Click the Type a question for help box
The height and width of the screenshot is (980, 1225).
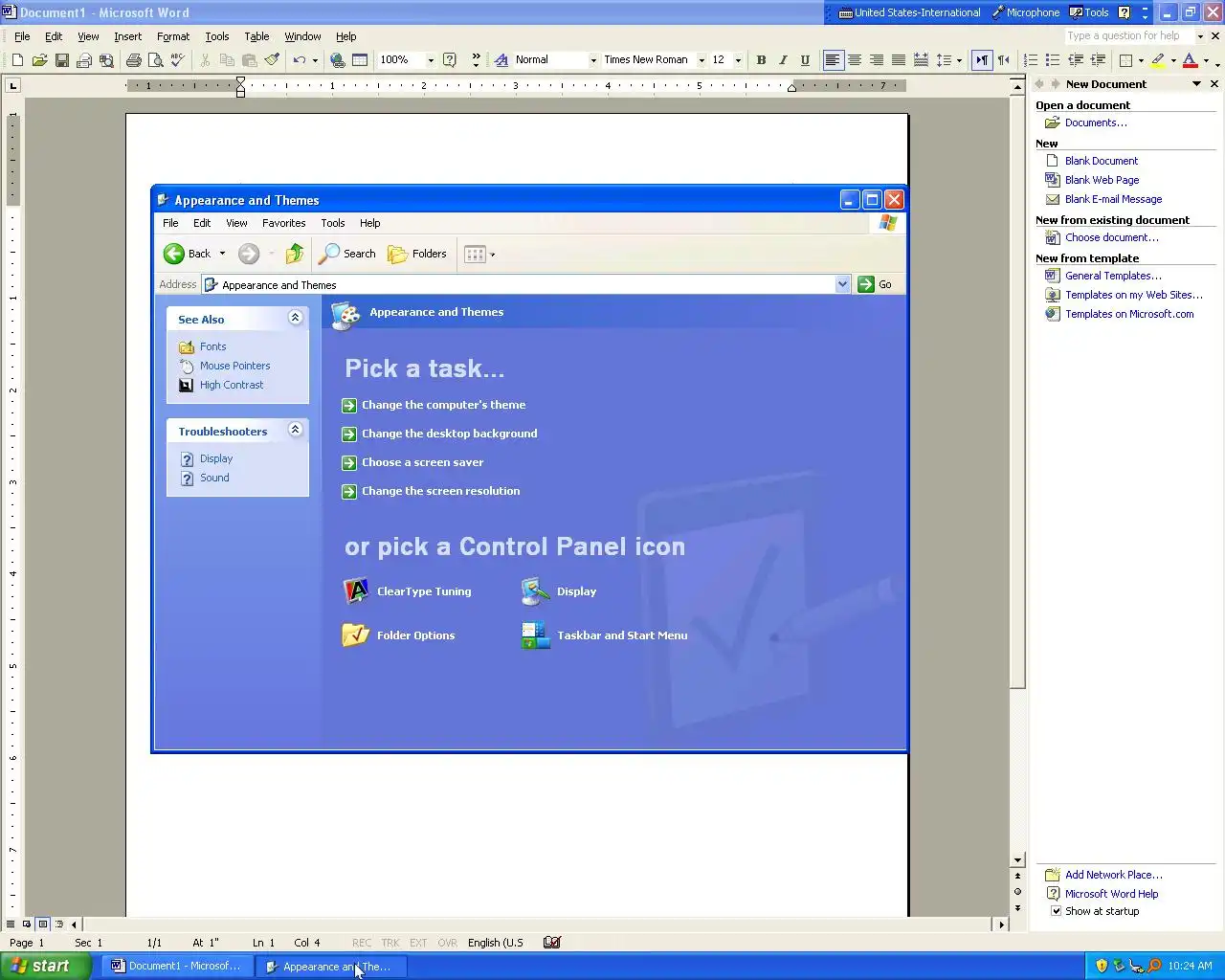pyautogui.click(x=1129, y=36)
